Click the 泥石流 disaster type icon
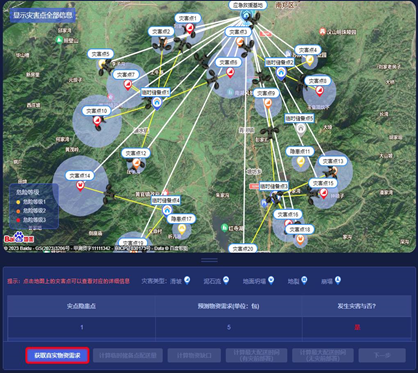 pos(226,280)
